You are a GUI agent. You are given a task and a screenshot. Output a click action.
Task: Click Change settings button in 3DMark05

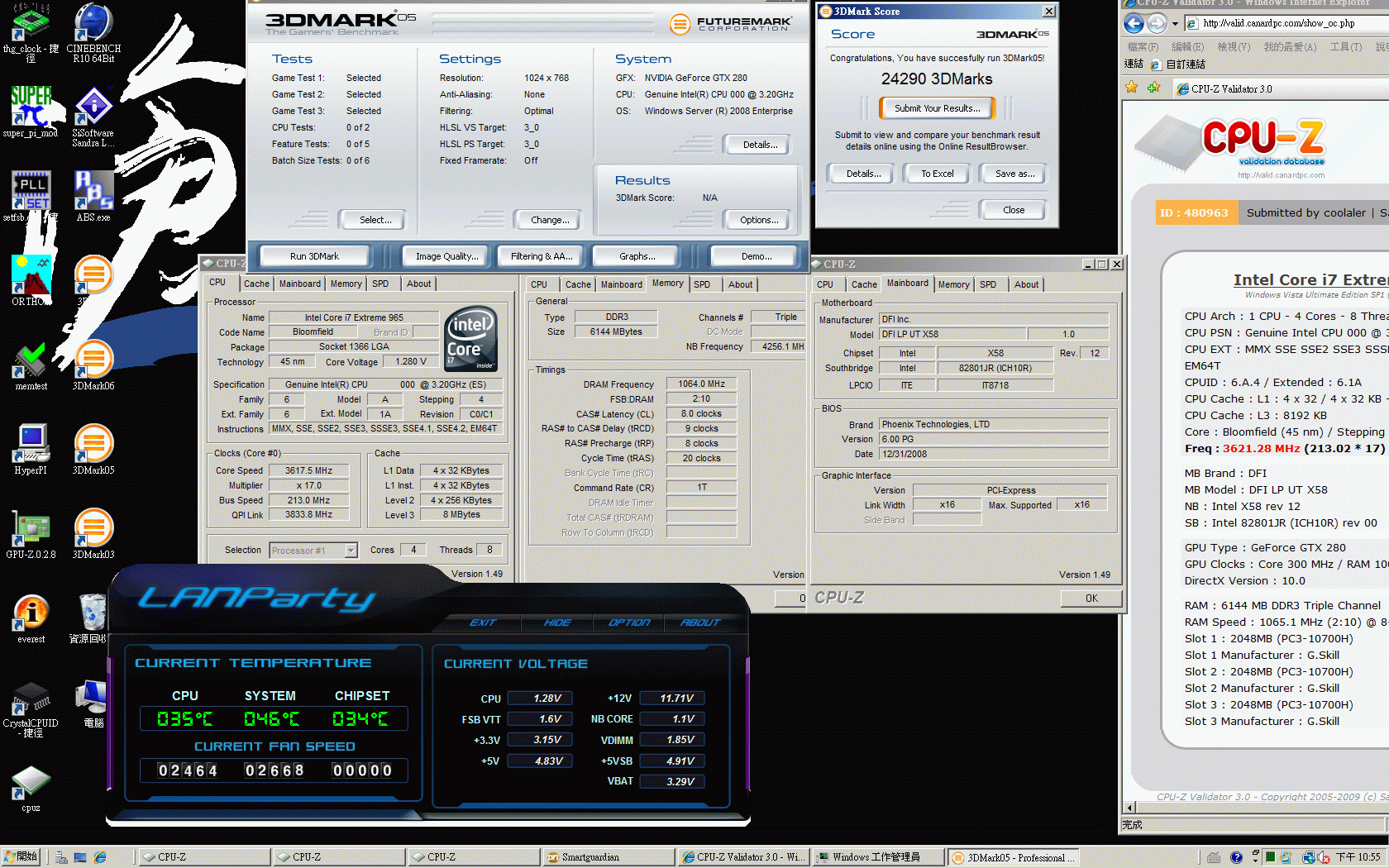(x=550, y=220)
